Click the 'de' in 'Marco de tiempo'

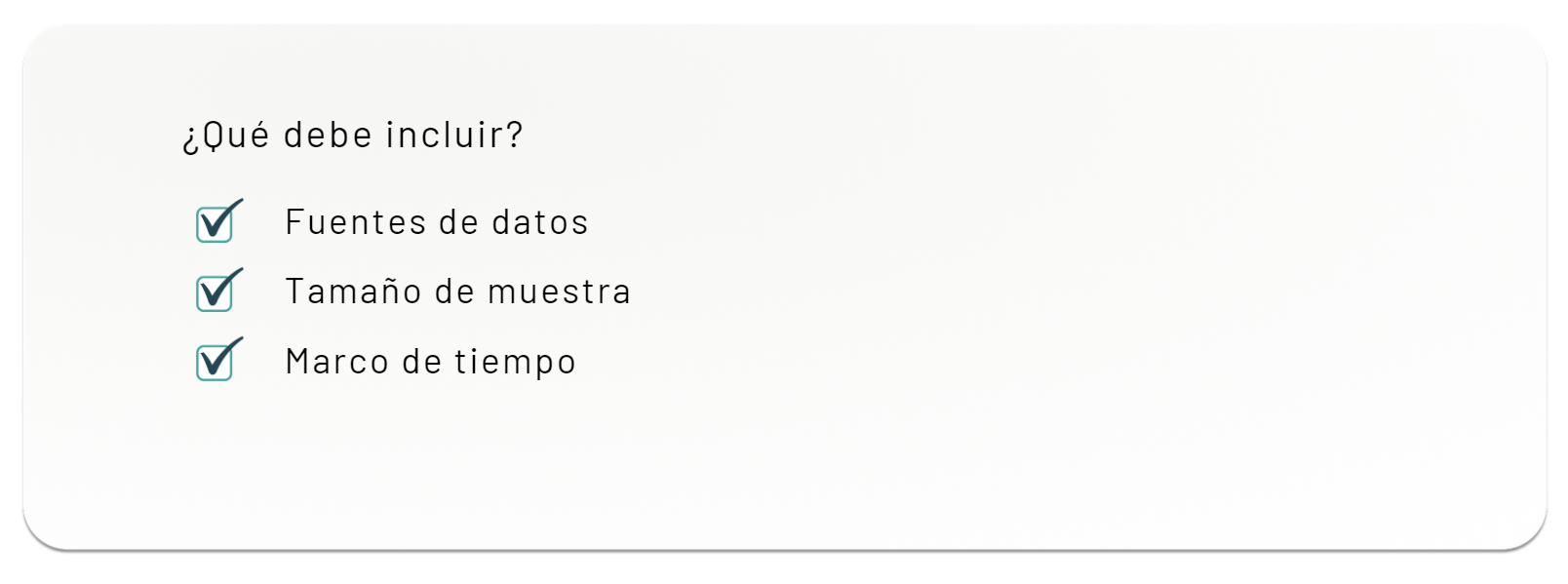[x=422, y=362]
